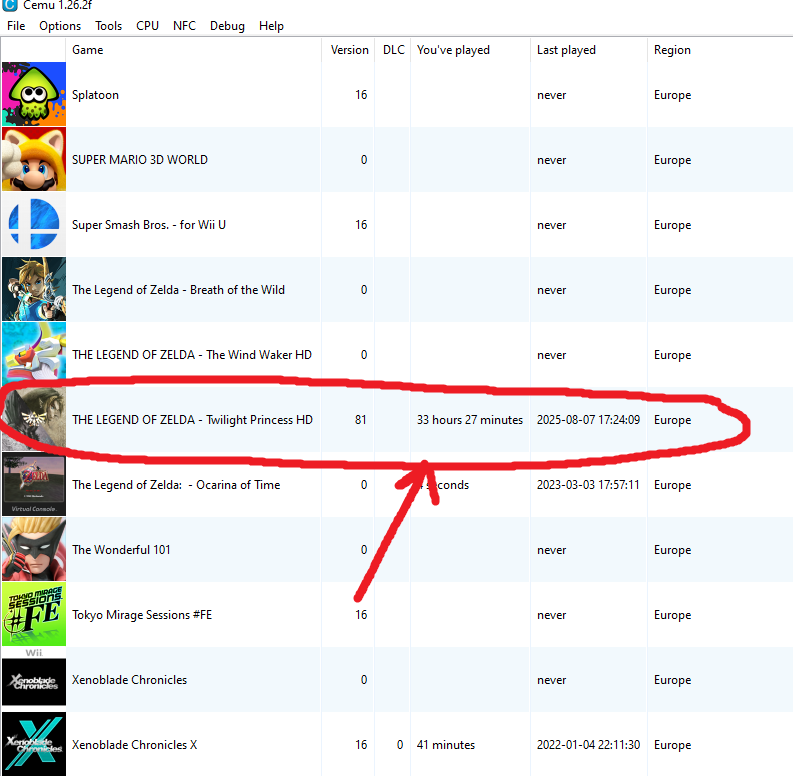Sort list by DLC column header
Image resolution: width=793 pixels, height=776 pixels.
[393, 50]
